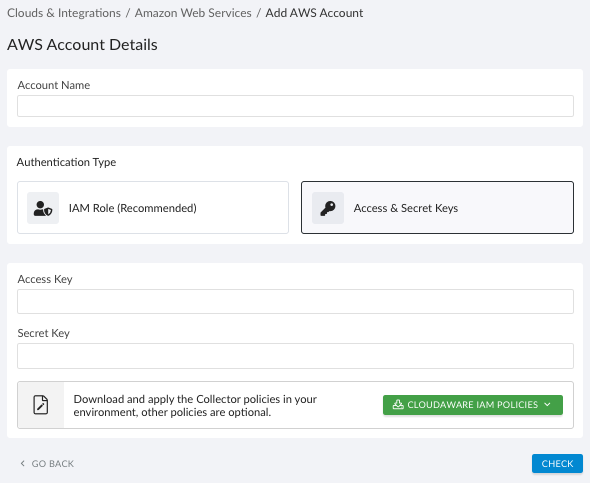Screen dimensions: 590x483
Task: Click the download icon on the Cloudaware IAM Policies button
Action: tap(398, 404)
